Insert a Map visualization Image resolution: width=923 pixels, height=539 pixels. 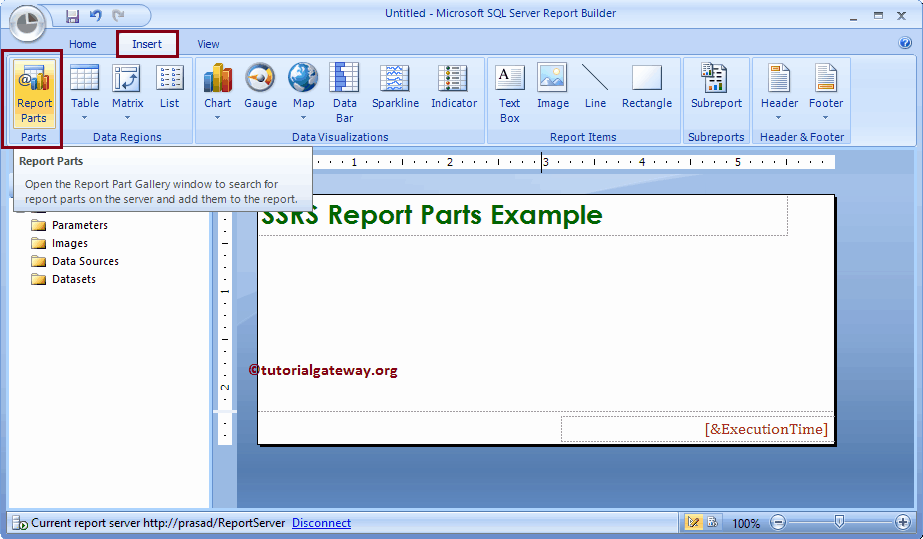click(303, 88)
